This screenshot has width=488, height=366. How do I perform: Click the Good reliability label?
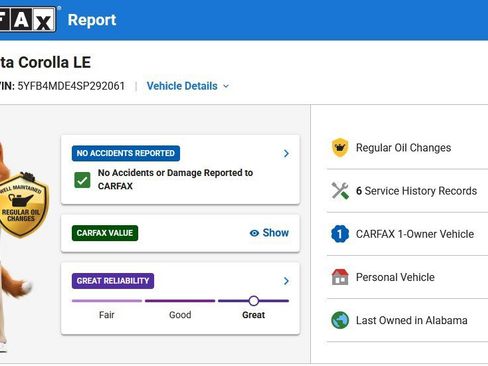point(180,315)
